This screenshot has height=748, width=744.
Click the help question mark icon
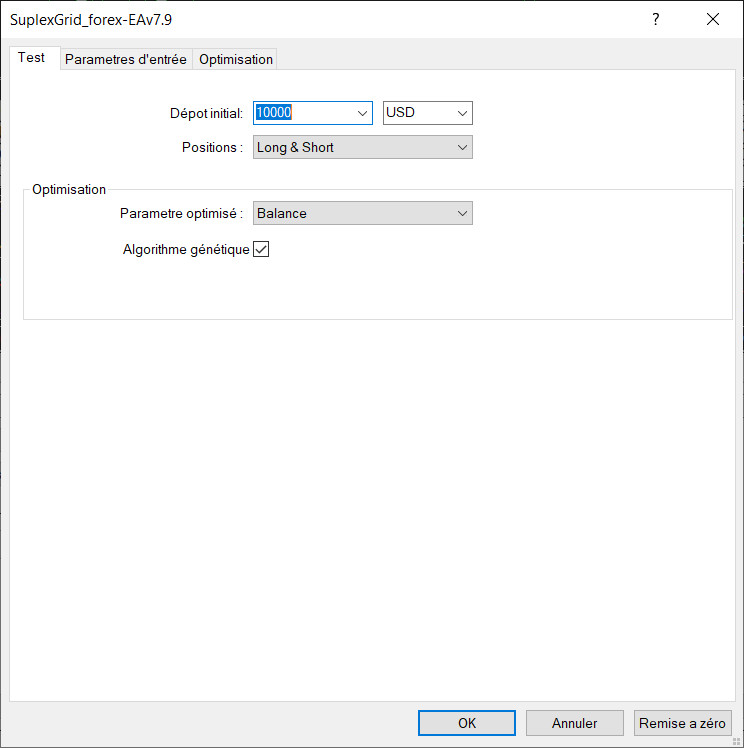(x=656, y=19)
